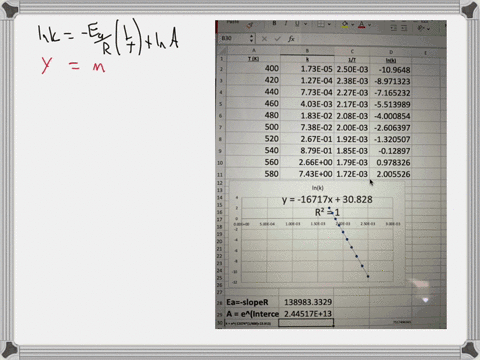The height and width of the screenshot is (360, 480).
Task: Select column C header
Action: (352, 51)
